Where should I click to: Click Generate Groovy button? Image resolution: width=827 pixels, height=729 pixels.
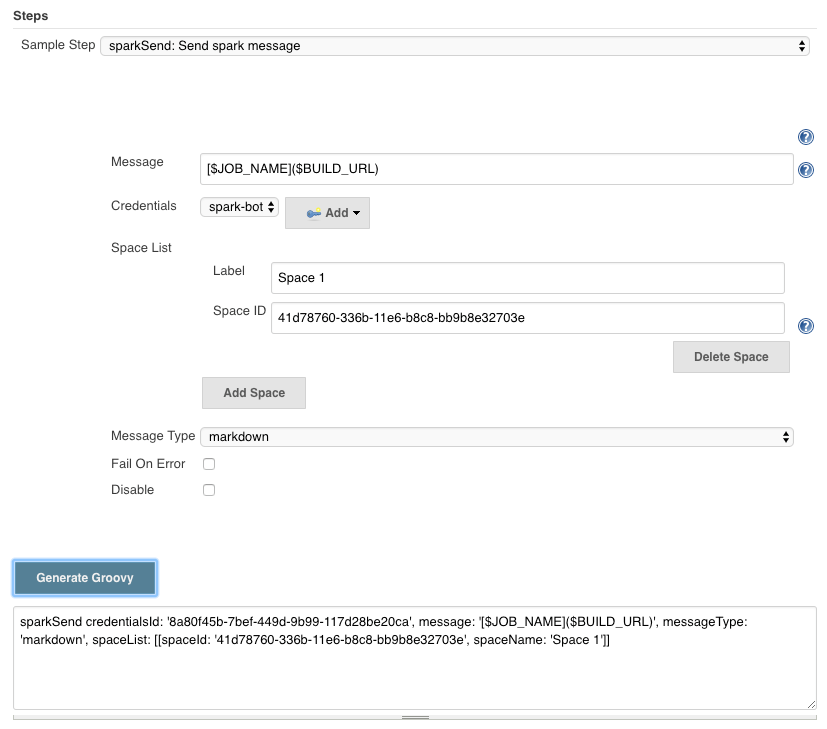pyautogui.click(x=85, y=578)
